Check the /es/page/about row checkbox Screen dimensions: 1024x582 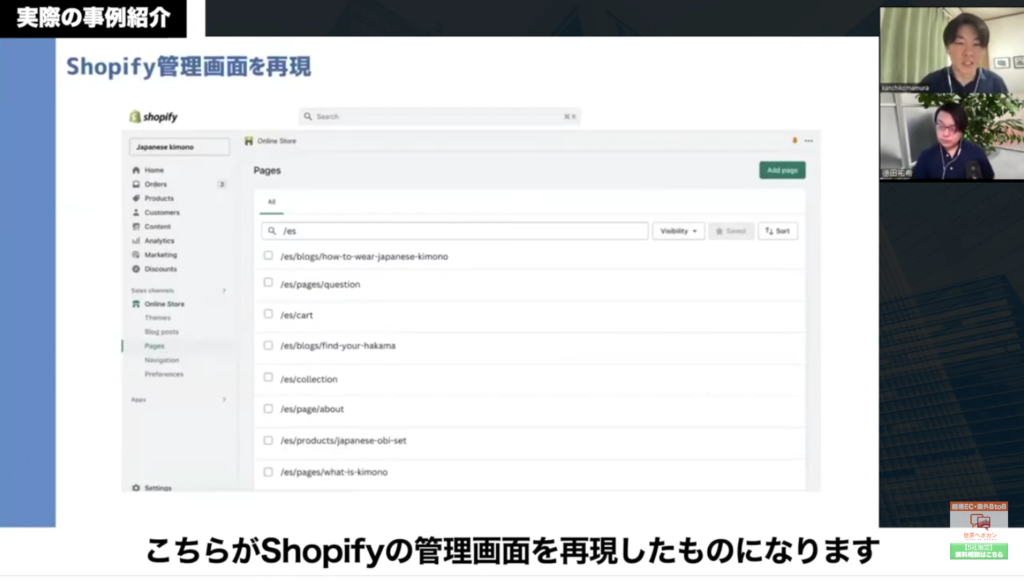[268, 408]
